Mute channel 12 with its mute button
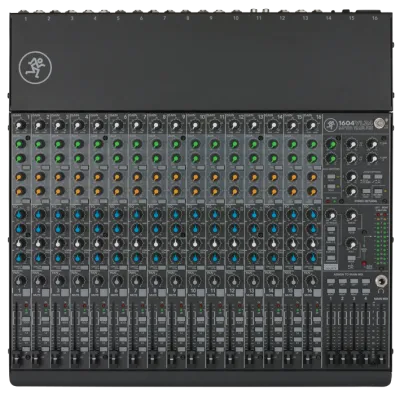The height and width of the screenshot is (395, 400). click(240, 292)
